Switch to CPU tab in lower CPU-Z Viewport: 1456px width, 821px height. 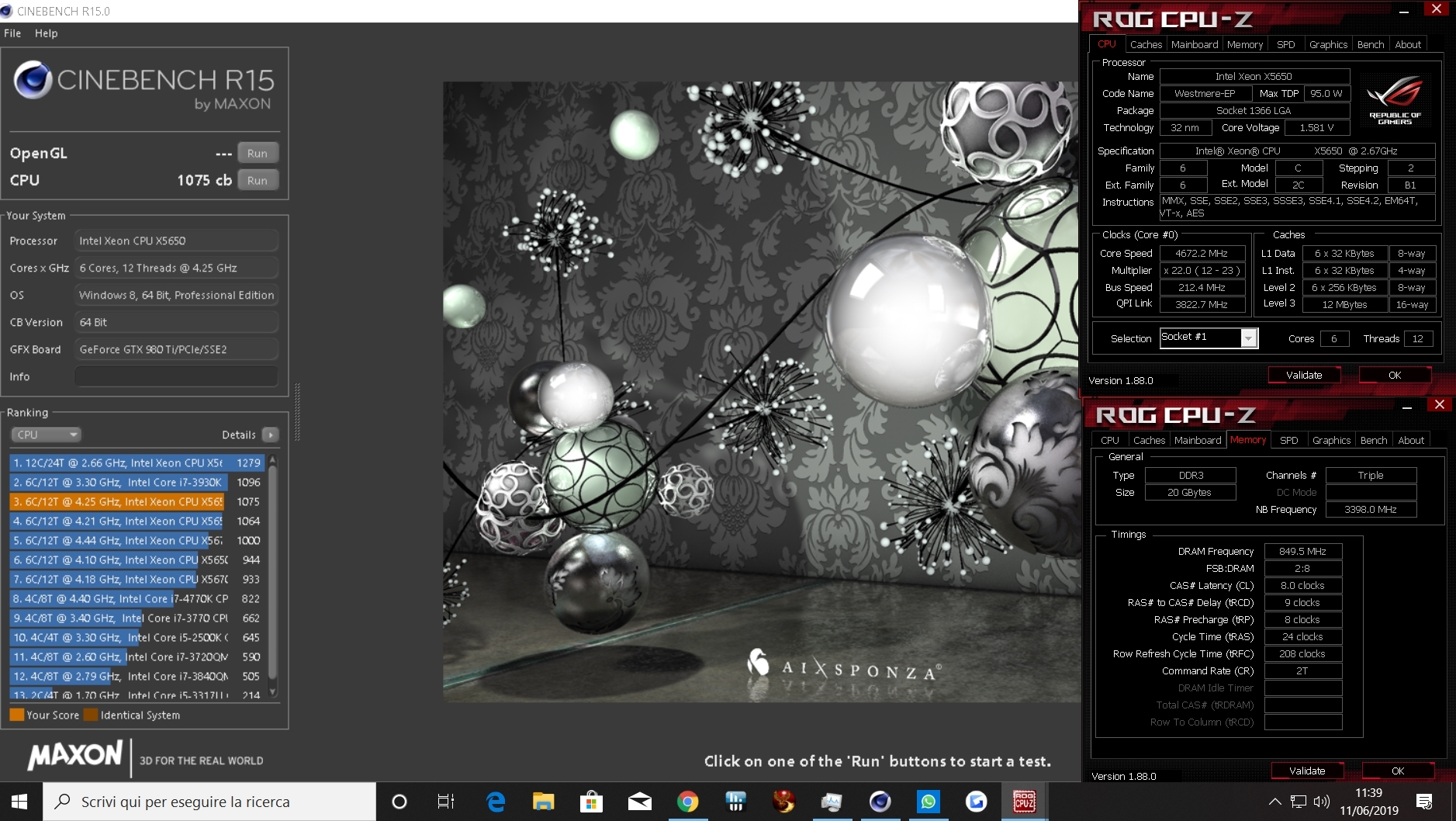(x=1110, y=440)
